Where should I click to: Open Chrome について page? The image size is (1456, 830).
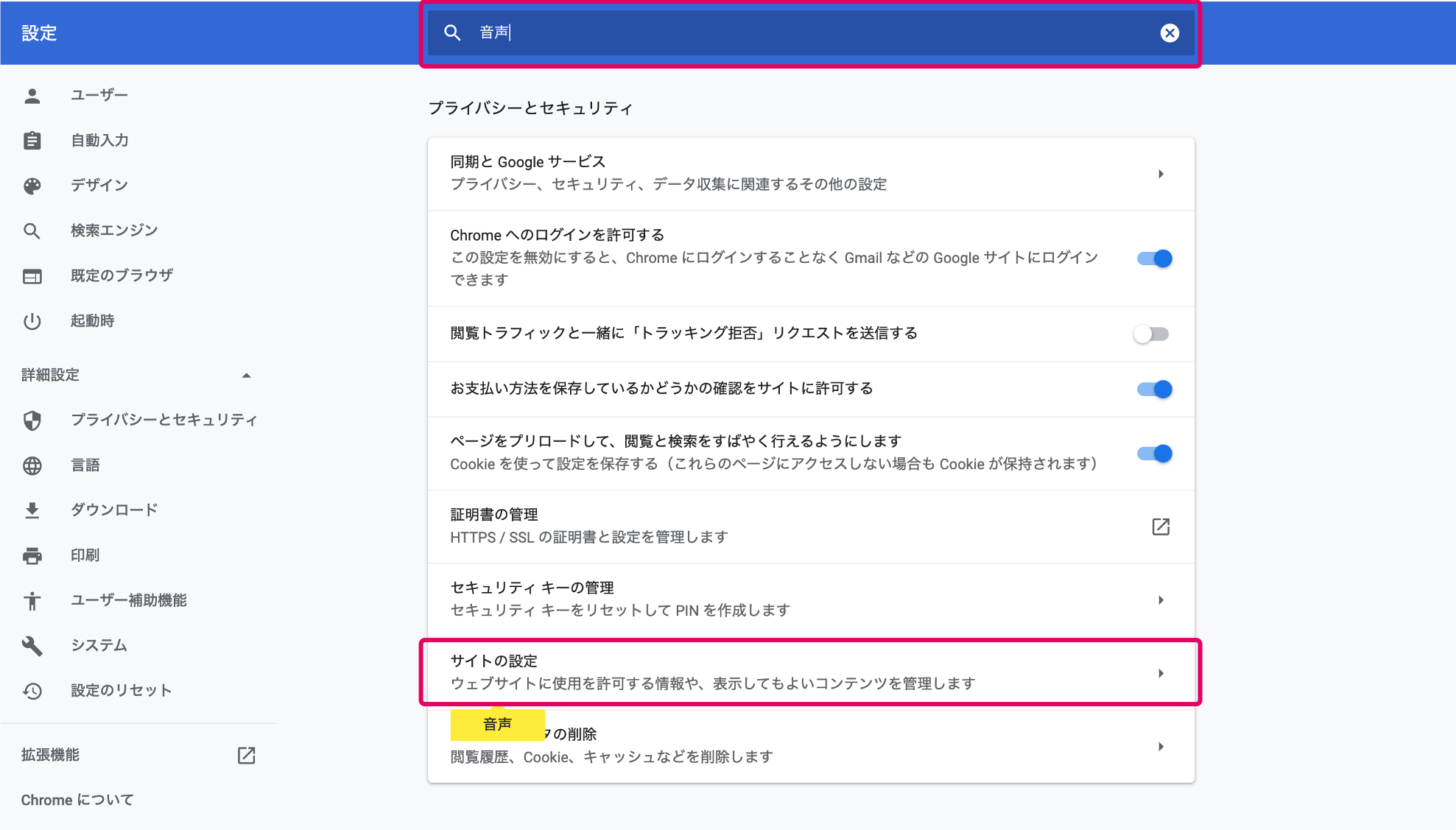point(77,800)
